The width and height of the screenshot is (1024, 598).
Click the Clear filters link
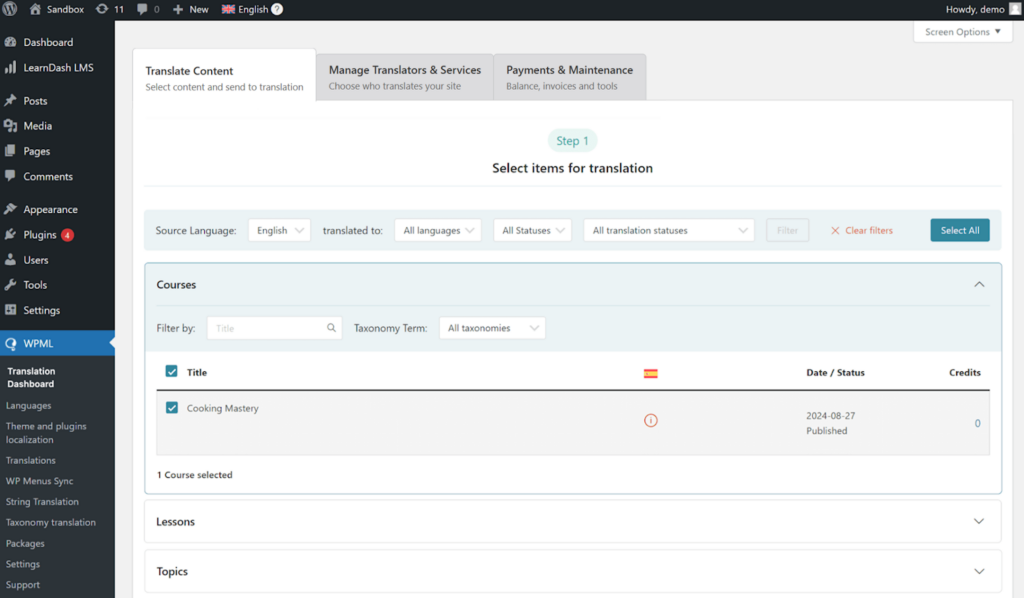[861, 230]
